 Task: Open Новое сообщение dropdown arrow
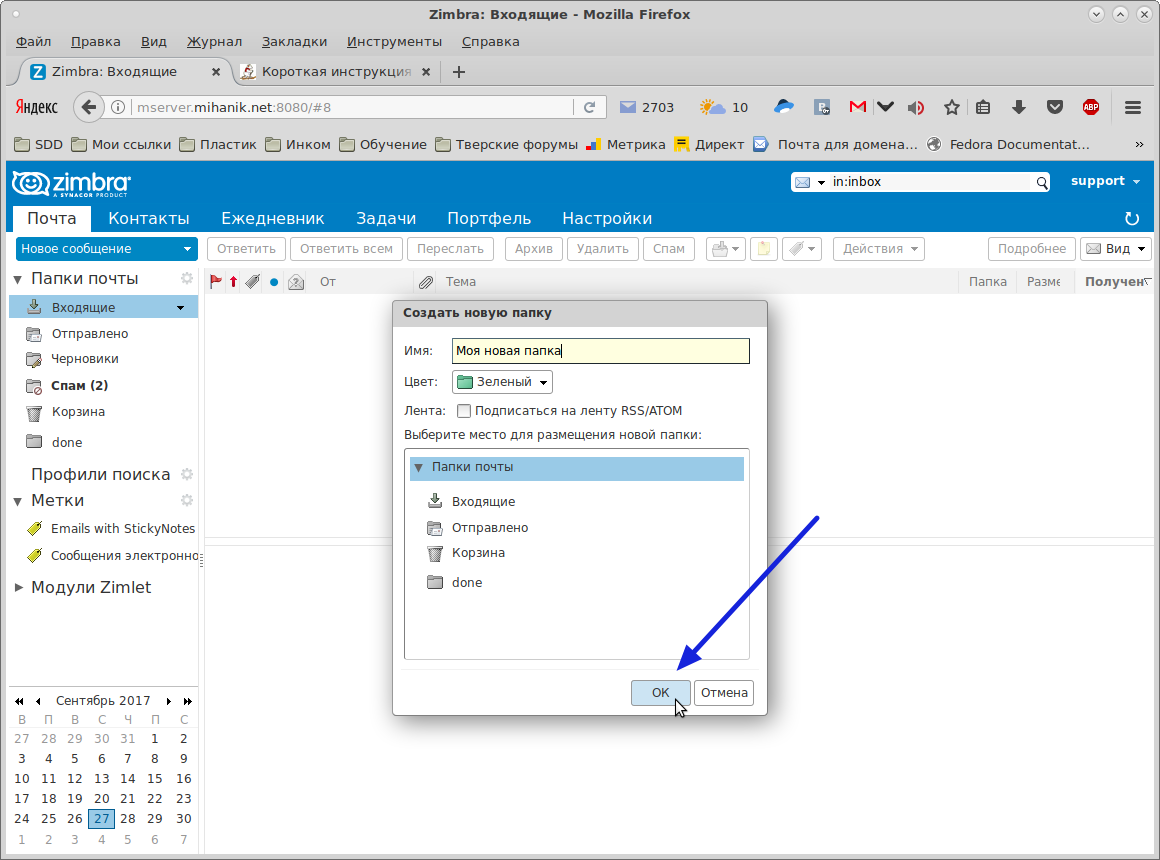tap(187, 249)
